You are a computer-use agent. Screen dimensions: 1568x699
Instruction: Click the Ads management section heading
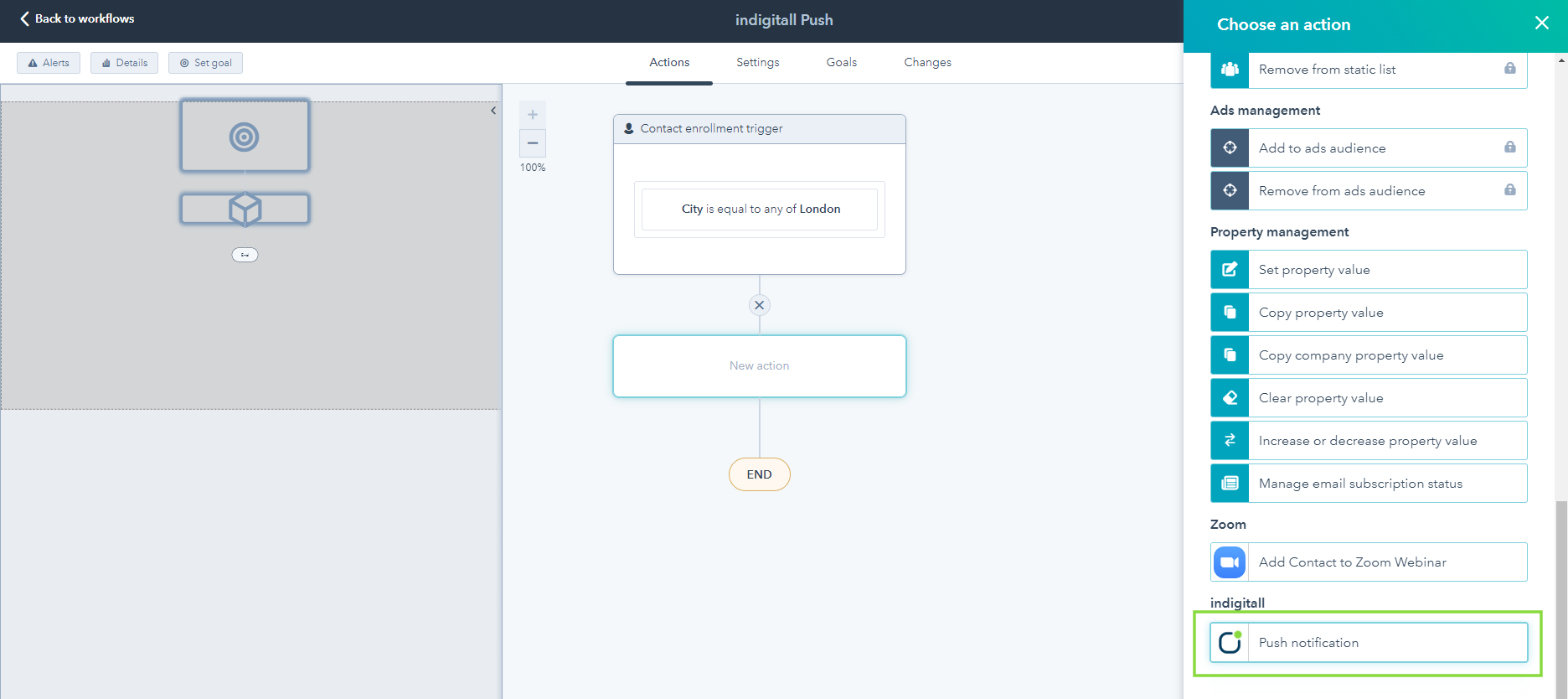point(1265,111)
